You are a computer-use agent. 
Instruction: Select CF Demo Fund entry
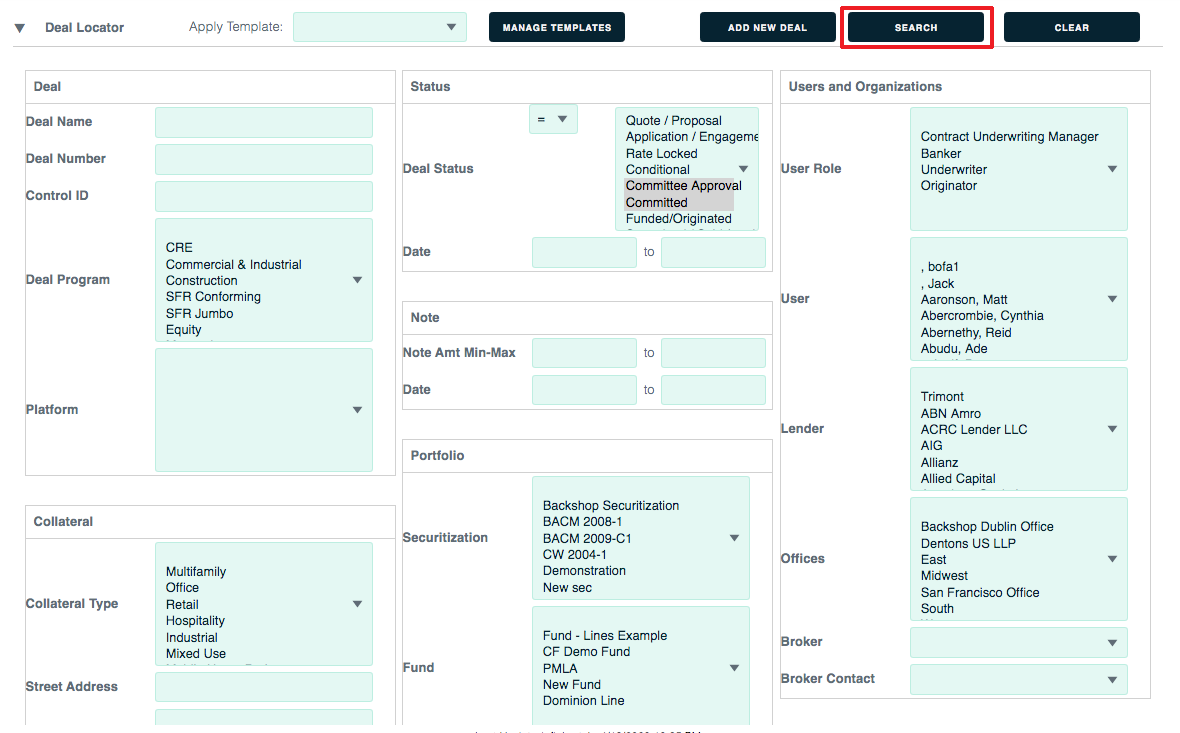[586, 652]
